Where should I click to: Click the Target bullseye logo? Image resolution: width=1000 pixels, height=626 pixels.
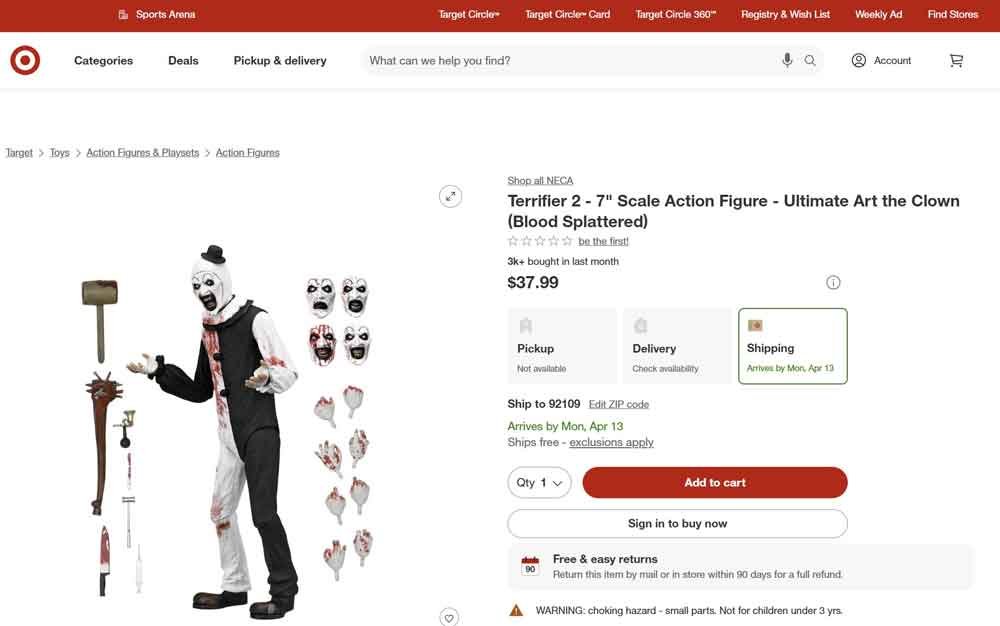[x=25, y=61]
